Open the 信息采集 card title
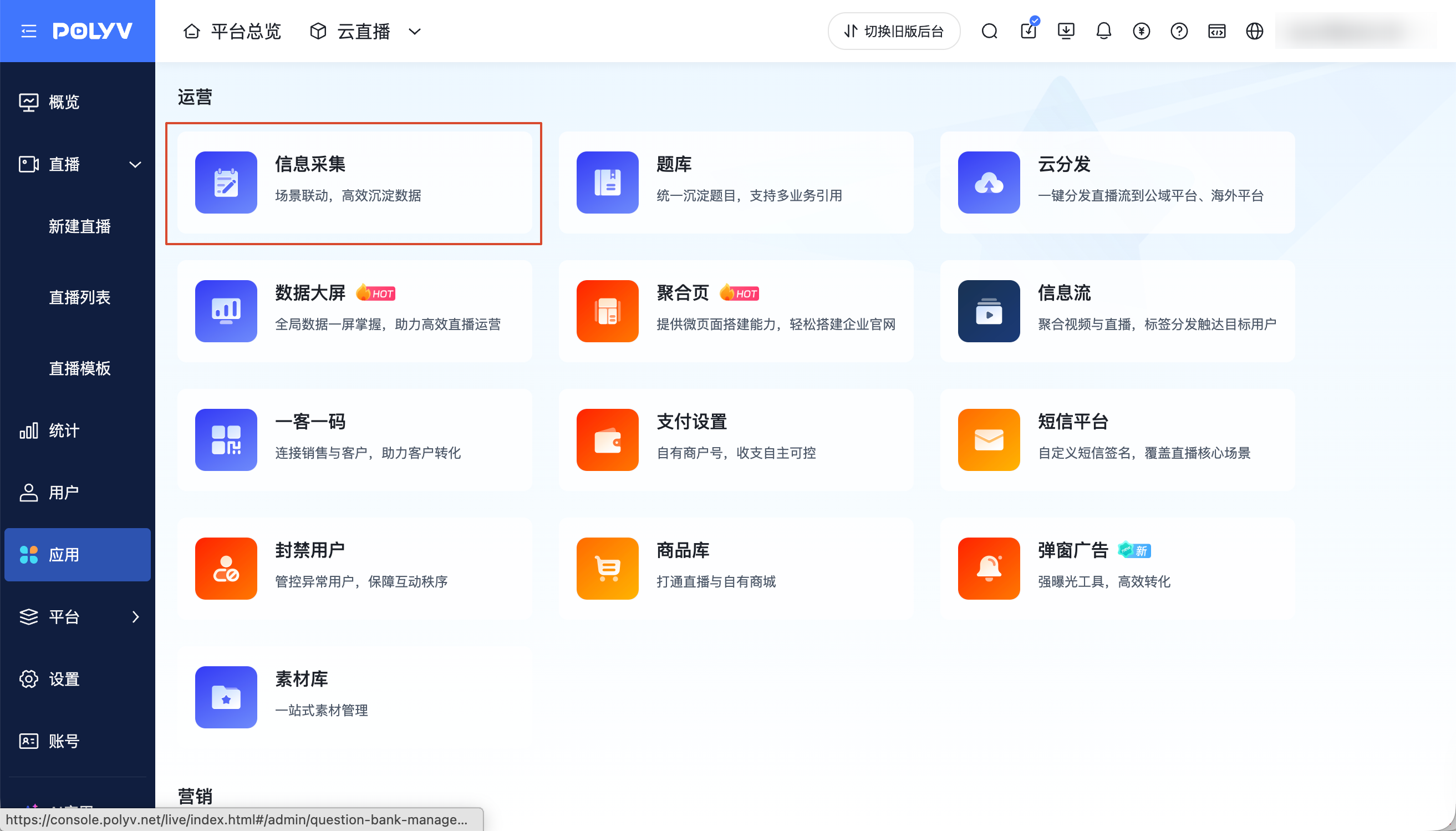Viewport: 1456px width, 831px height. point(310,164)
